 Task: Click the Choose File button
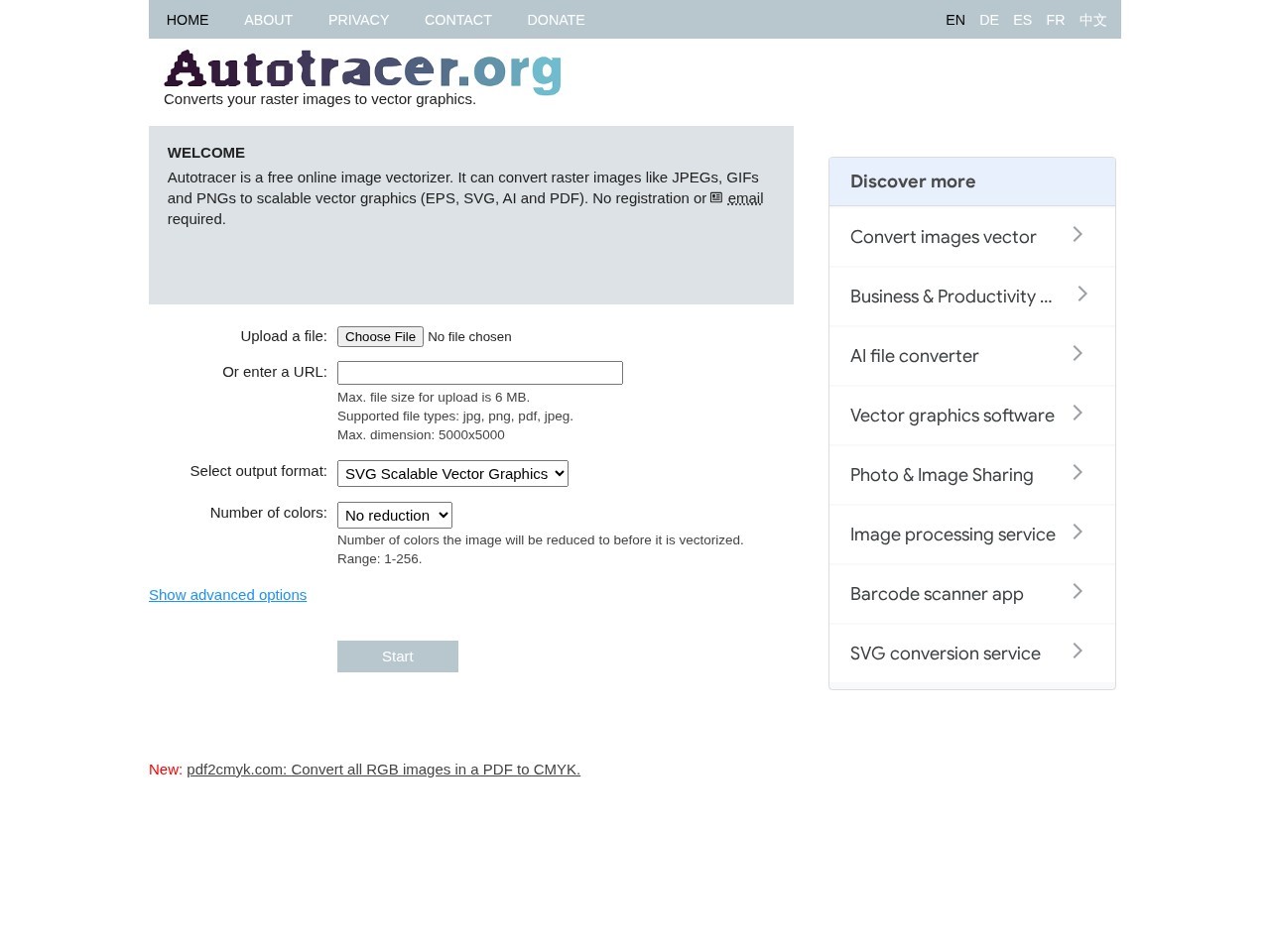coord(380,337)
